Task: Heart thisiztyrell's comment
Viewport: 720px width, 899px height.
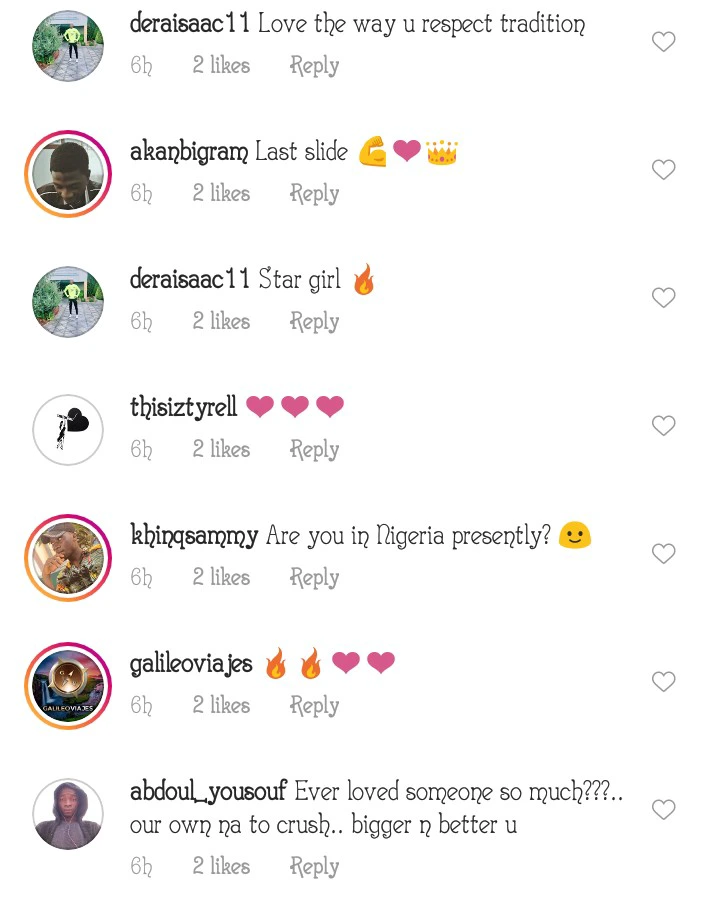Action: (x=663, y=425)
